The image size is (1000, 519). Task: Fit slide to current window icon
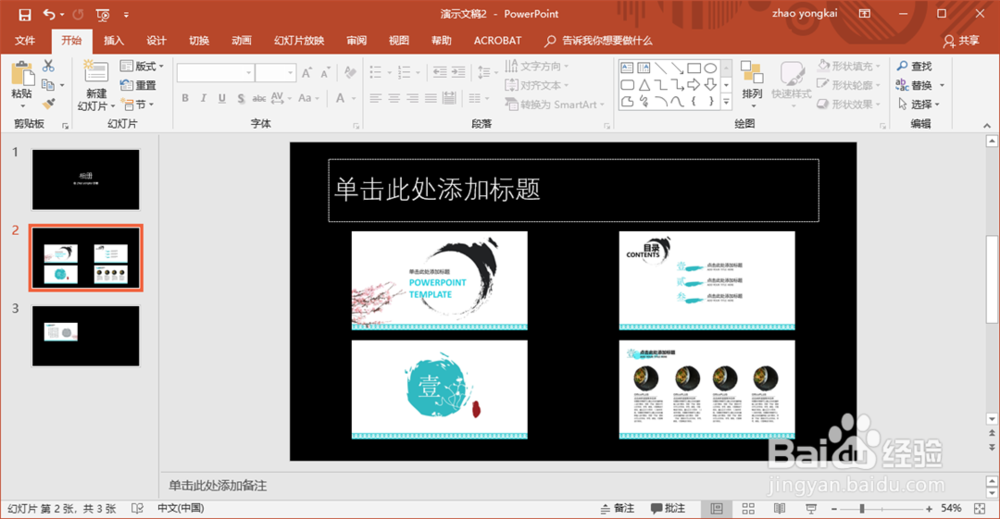point(980,508)
